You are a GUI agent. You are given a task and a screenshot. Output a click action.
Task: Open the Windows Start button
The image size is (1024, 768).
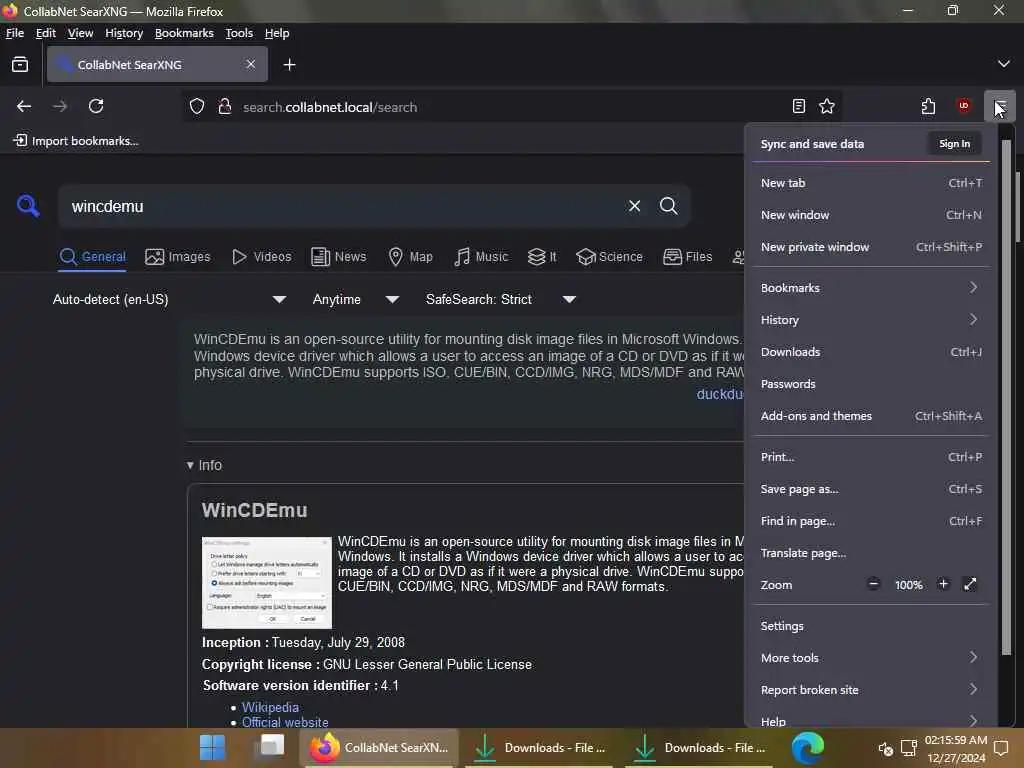pyautogui.click(x=212, y=748)
